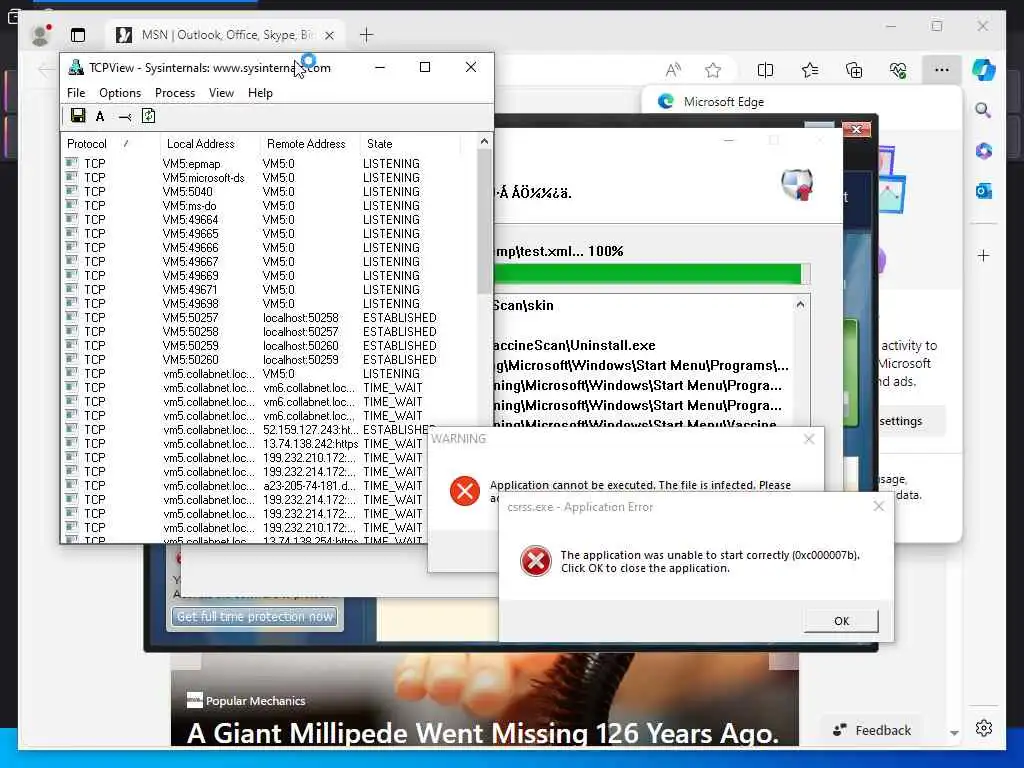Open Edge Settings and more ellipsis
1024x768 pixels.
coord(941,70)
